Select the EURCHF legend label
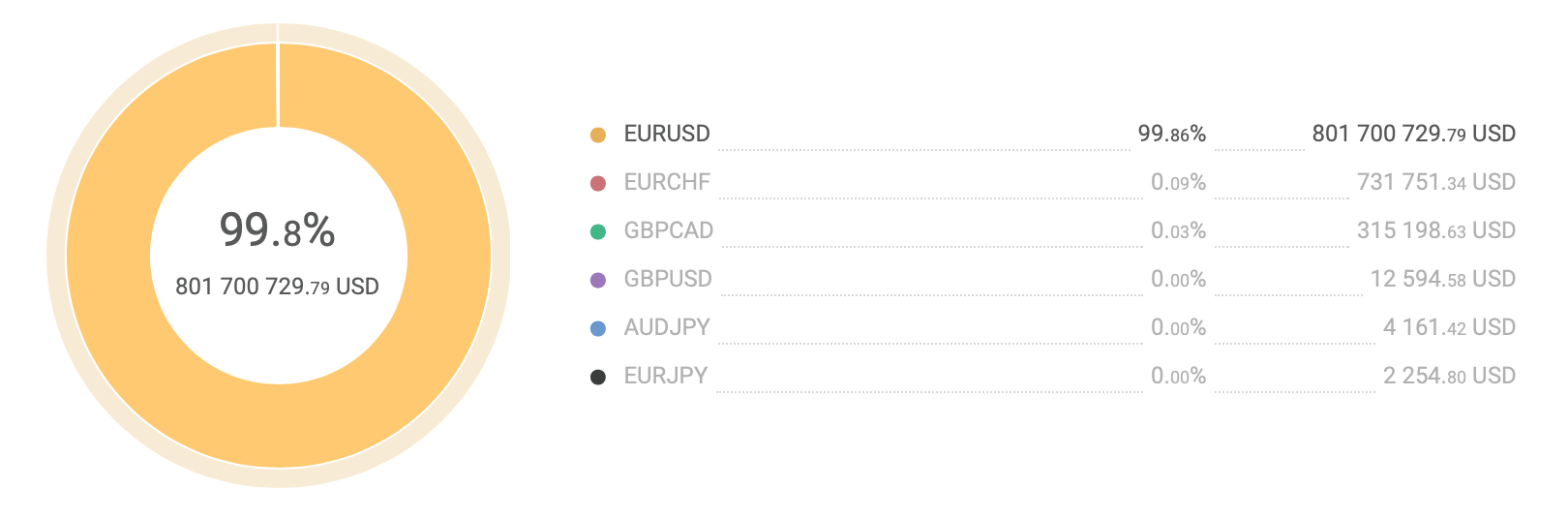The height and width of the screenshot is (517, 1568). coord(667,182)
